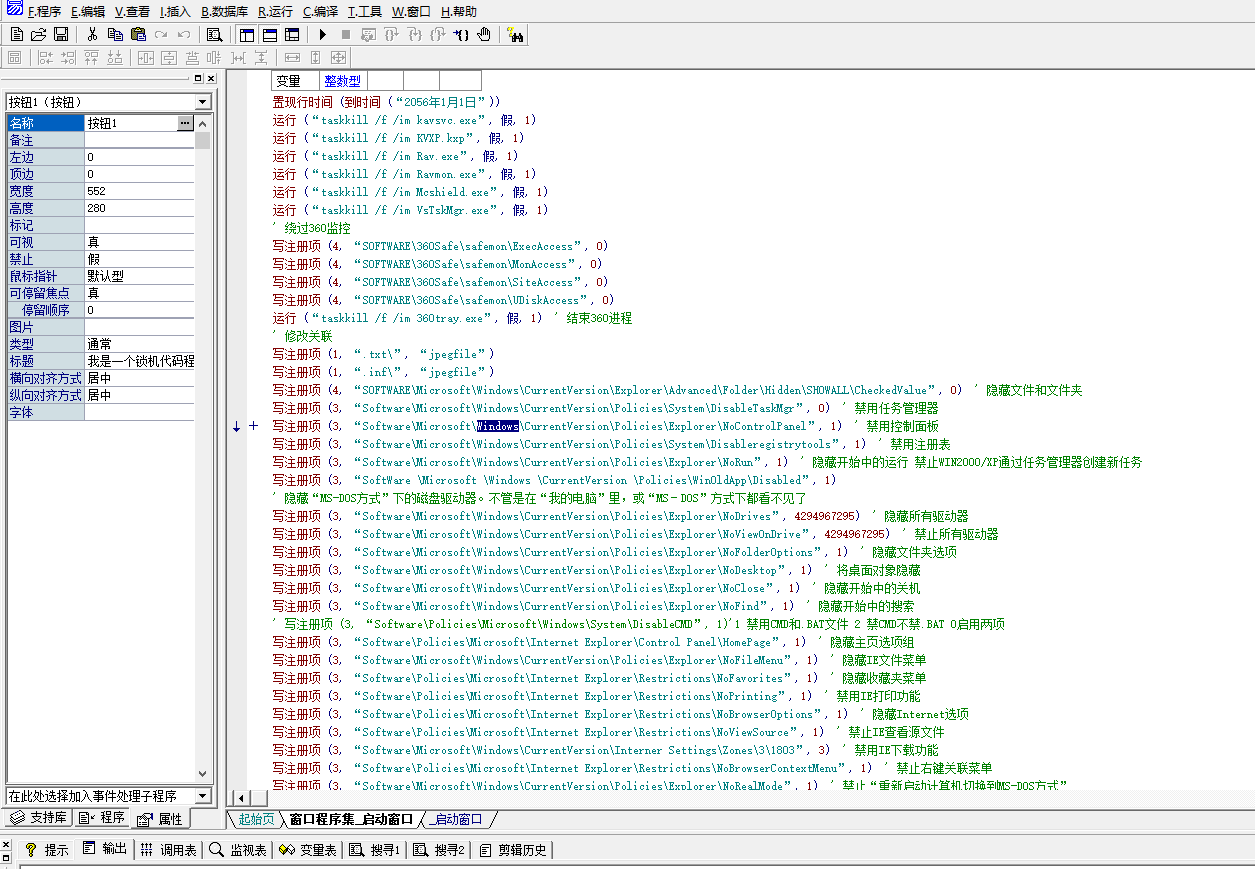
Task: Click the 禁止 property value 假
Action: tap(139, 259)
